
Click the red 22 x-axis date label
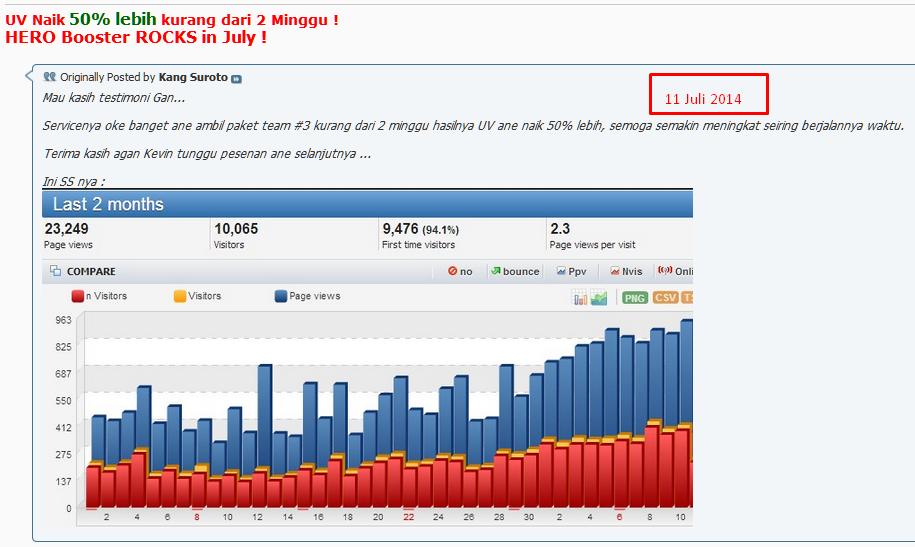(408, 517)
